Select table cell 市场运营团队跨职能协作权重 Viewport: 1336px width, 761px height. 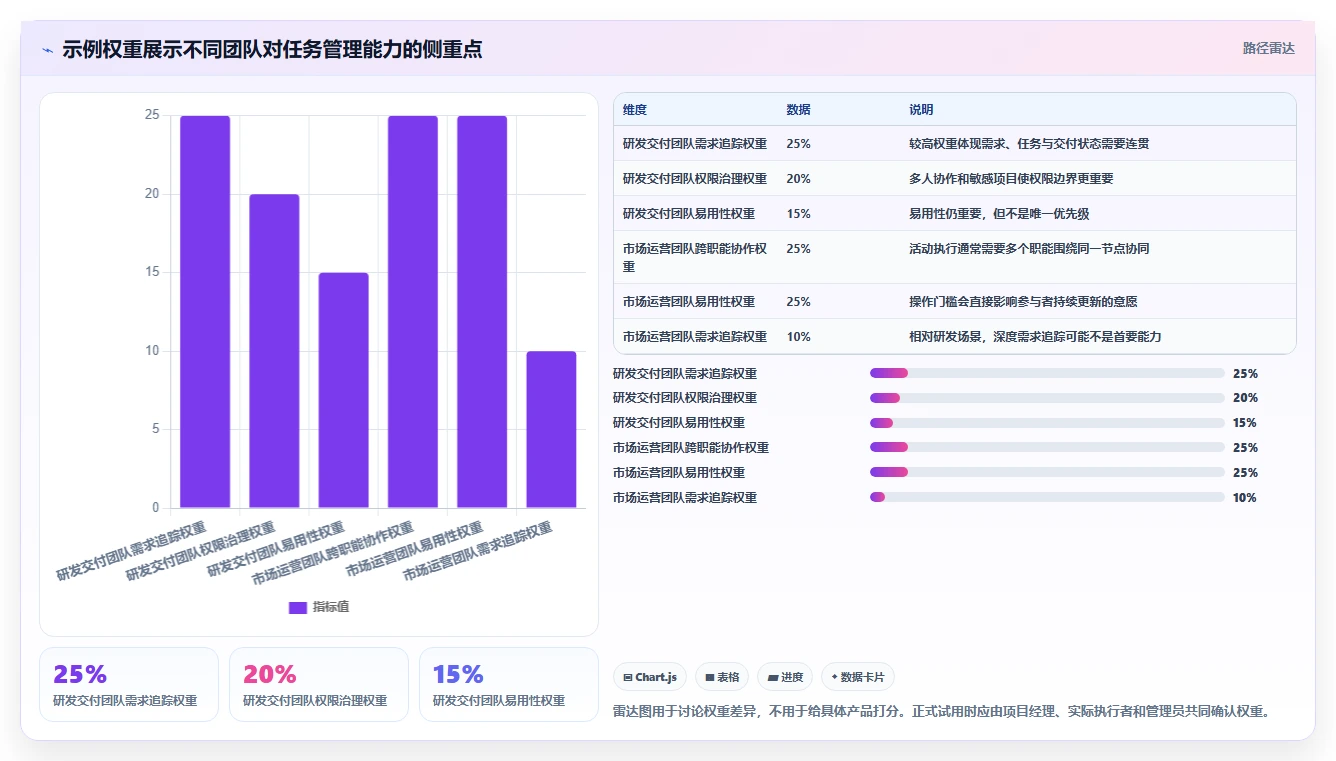[695, 258]
